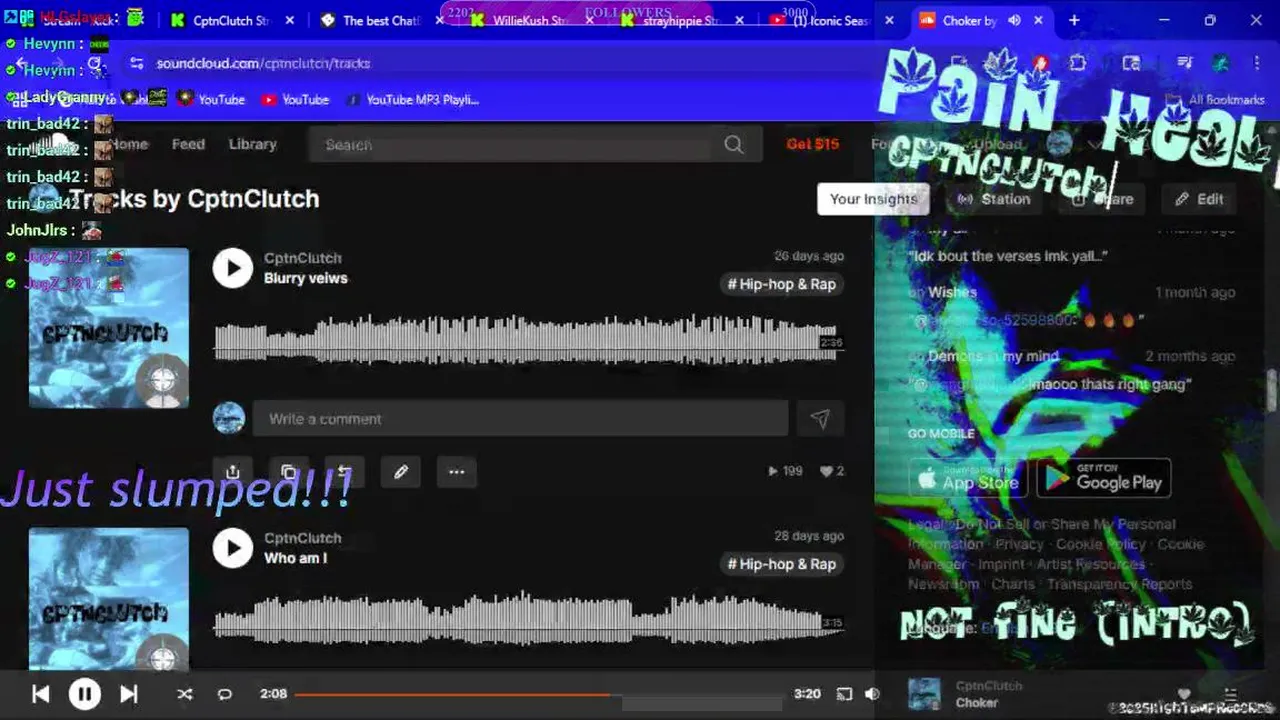Switch to the CptnClutch Str browser tab

pos(232,20)
